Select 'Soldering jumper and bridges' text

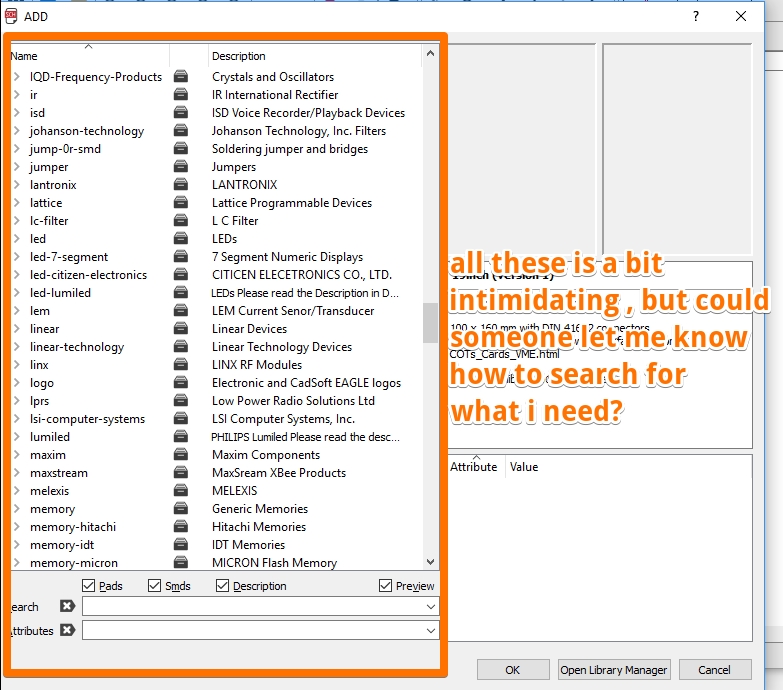[290, 149]
